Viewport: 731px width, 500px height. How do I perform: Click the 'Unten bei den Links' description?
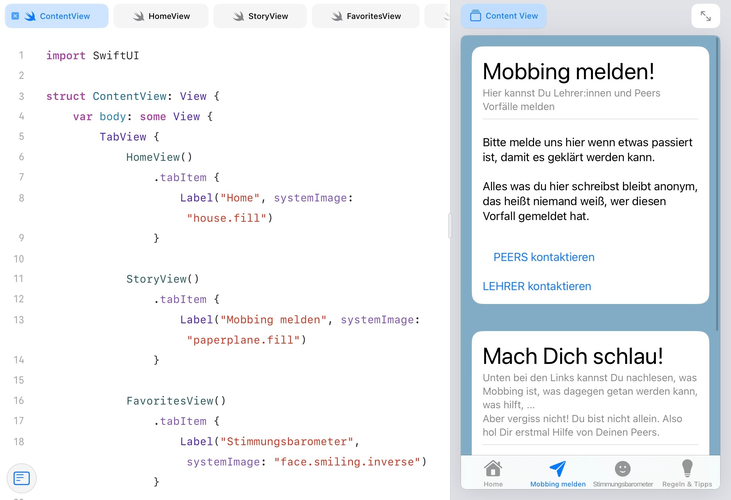click(x=590, y=391)
